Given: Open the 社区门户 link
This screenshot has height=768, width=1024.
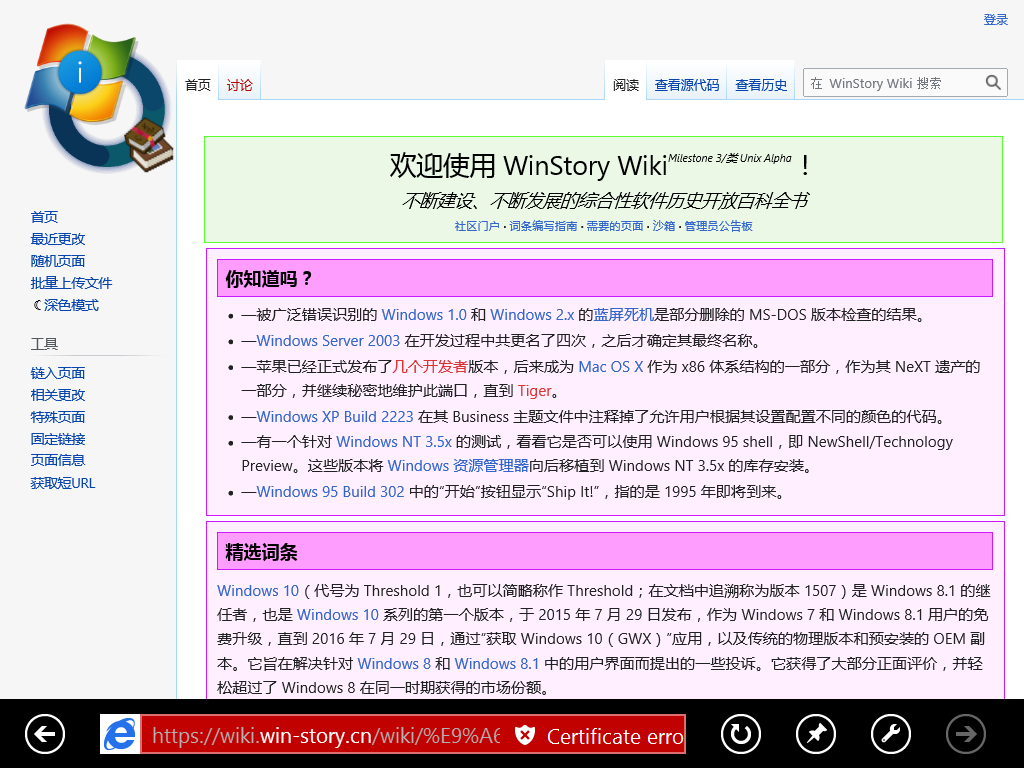Looking at the screenshot, I should tap(477, 226).
